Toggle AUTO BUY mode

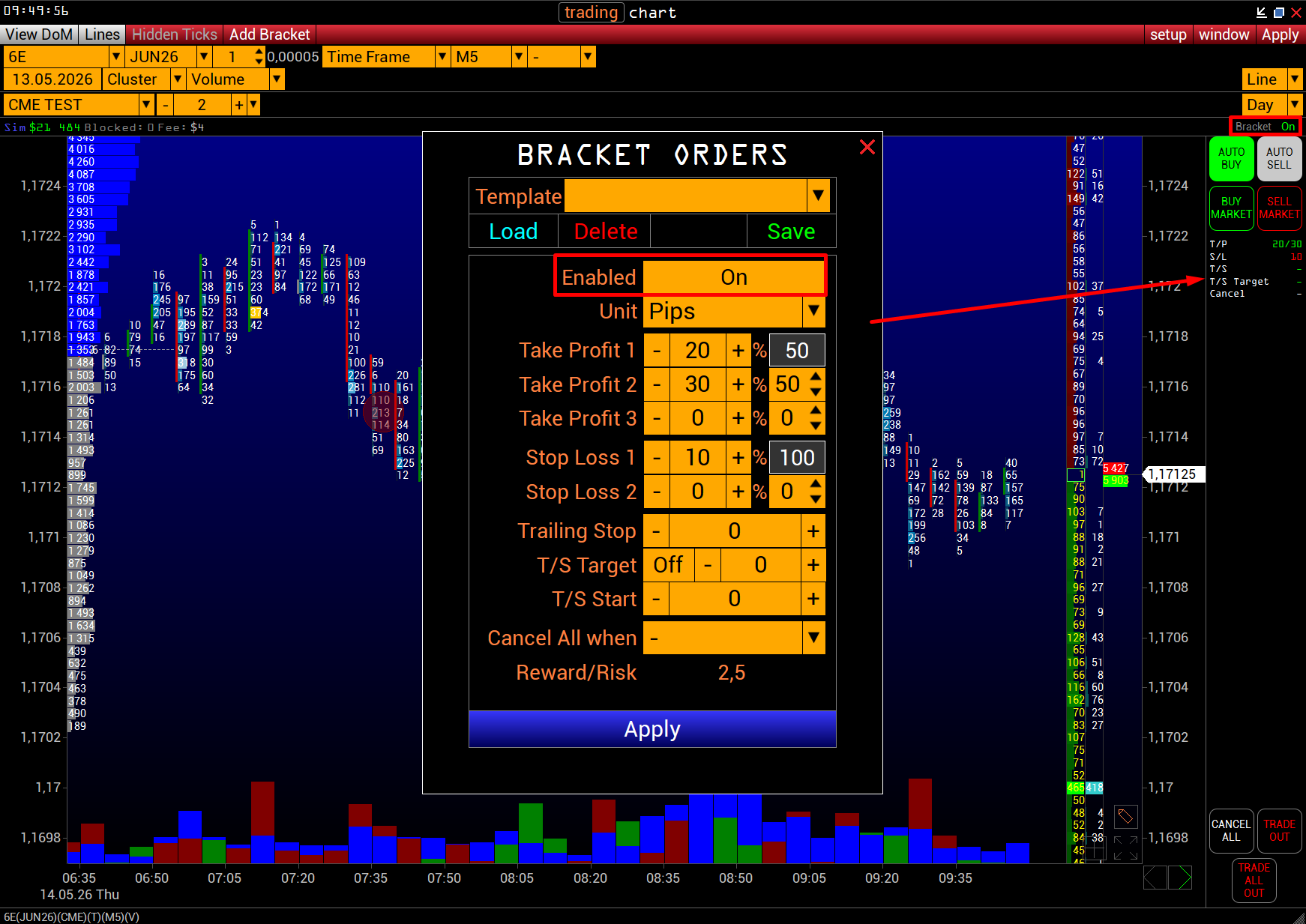click(x=1231, y=158)
